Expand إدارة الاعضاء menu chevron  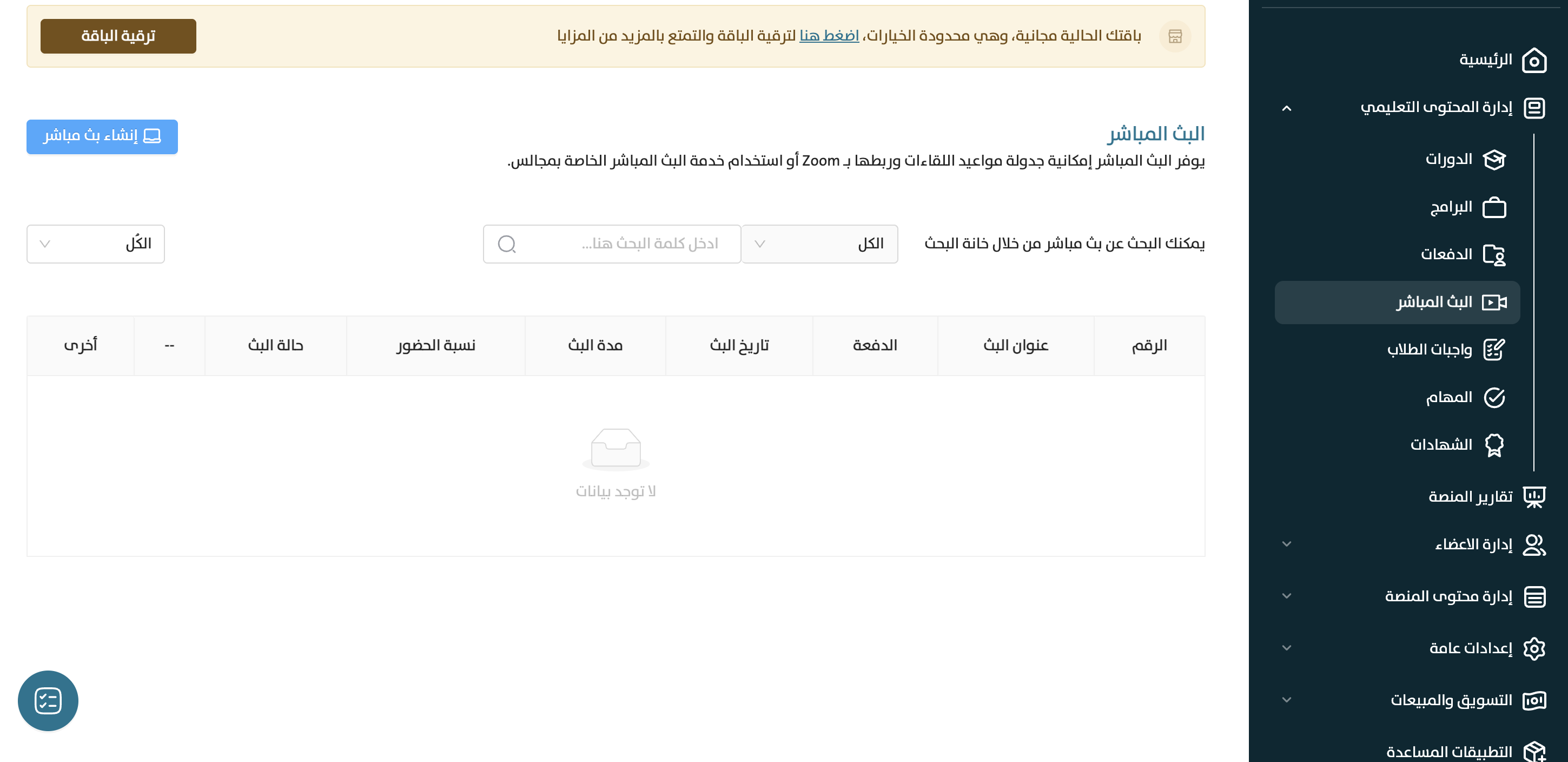pyautogui.click(x=1286, y=544)
